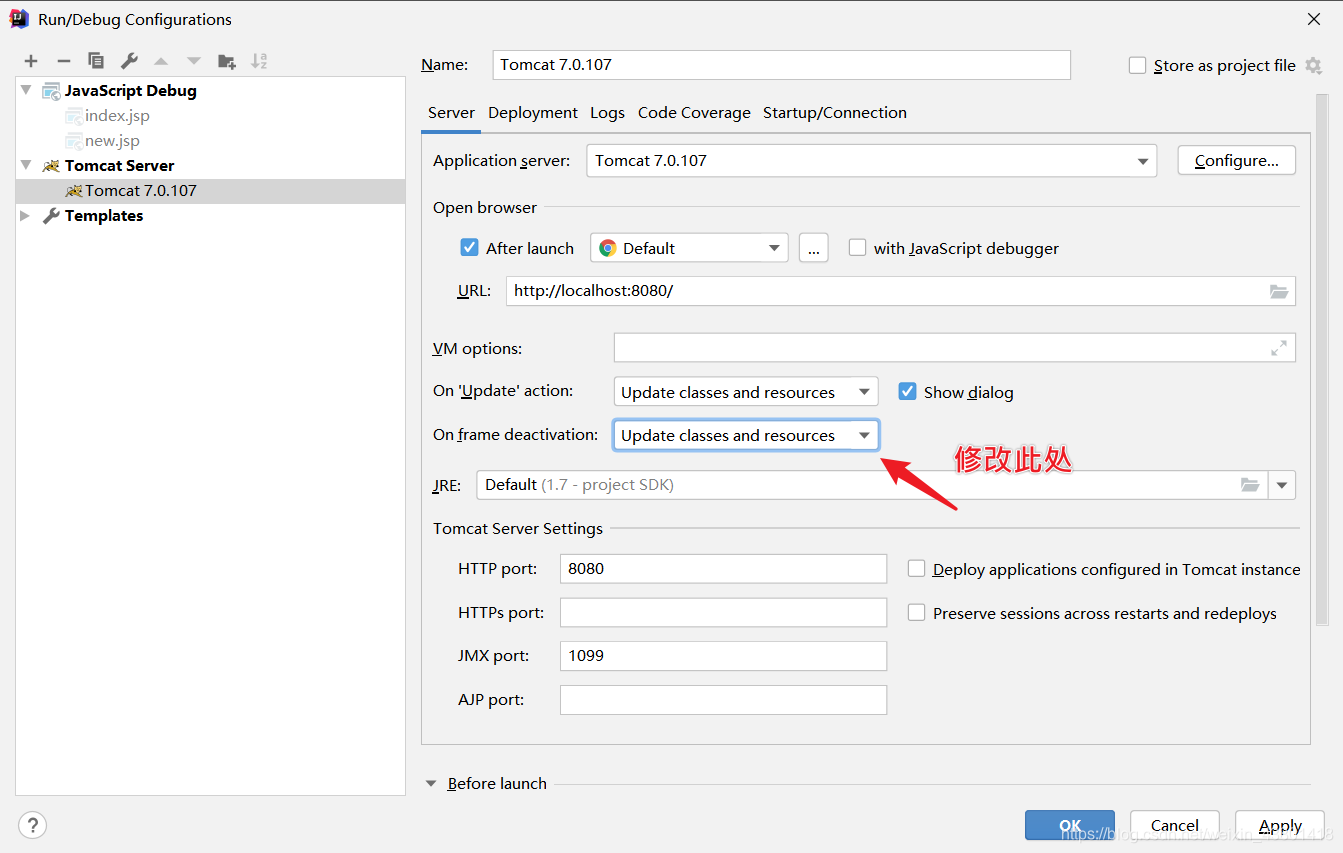
Task: Click IntelliJ logo in title bar
Action: tap(19, 19)
